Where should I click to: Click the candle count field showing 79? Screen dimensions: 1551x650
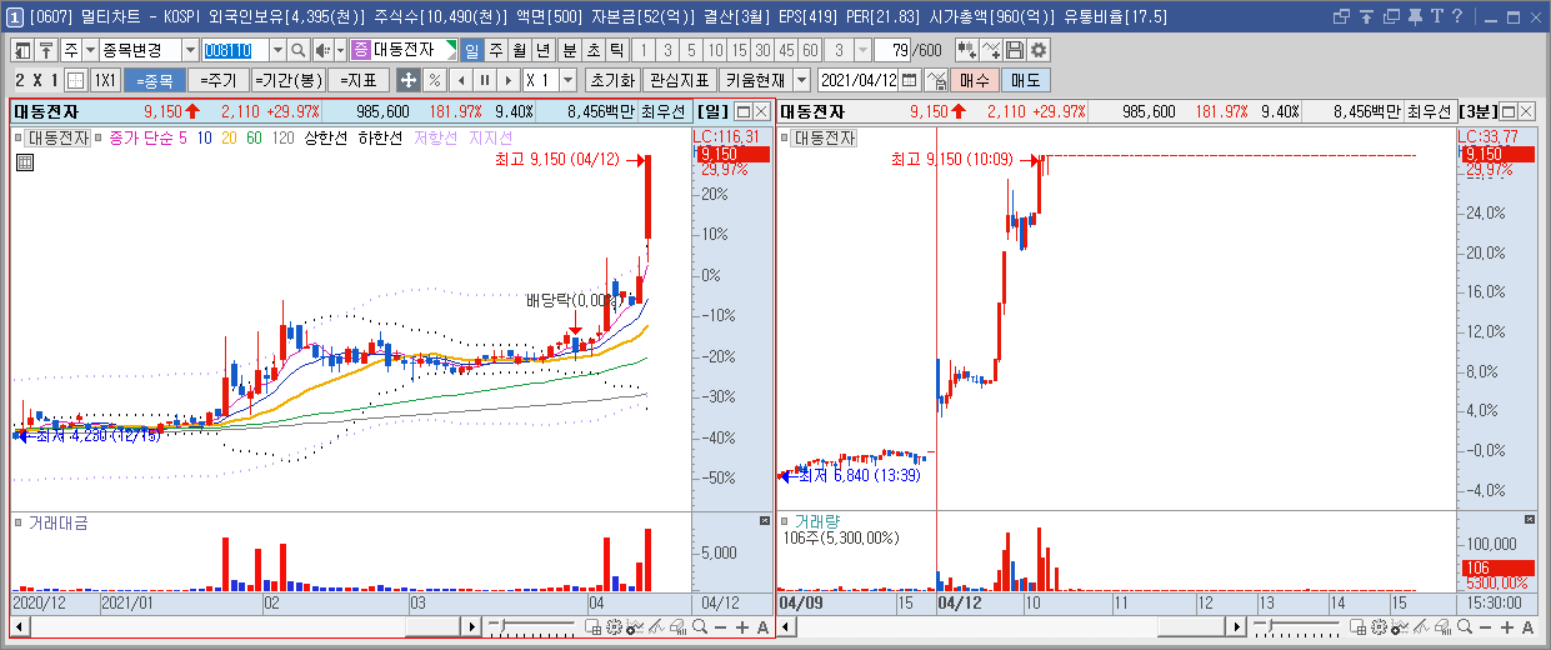coord(895,50)
